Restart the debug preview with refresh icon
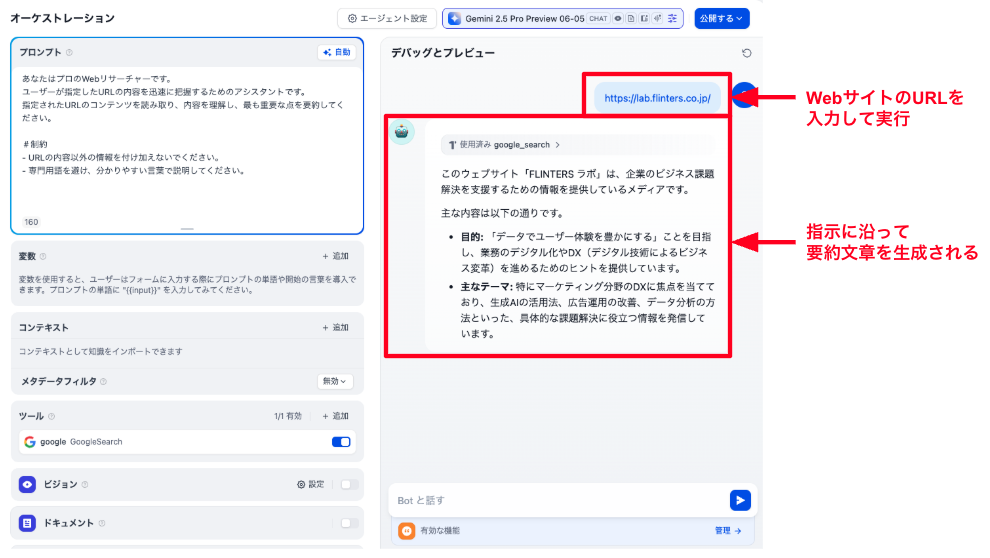The image size is (990, 558). pyautogui.click(x=747, y=53)
